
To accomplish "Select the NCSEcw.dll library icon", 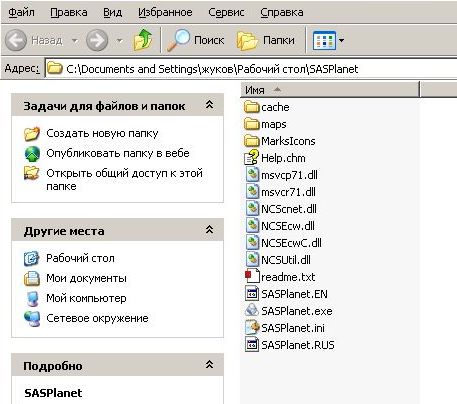I will click(252, 226).
